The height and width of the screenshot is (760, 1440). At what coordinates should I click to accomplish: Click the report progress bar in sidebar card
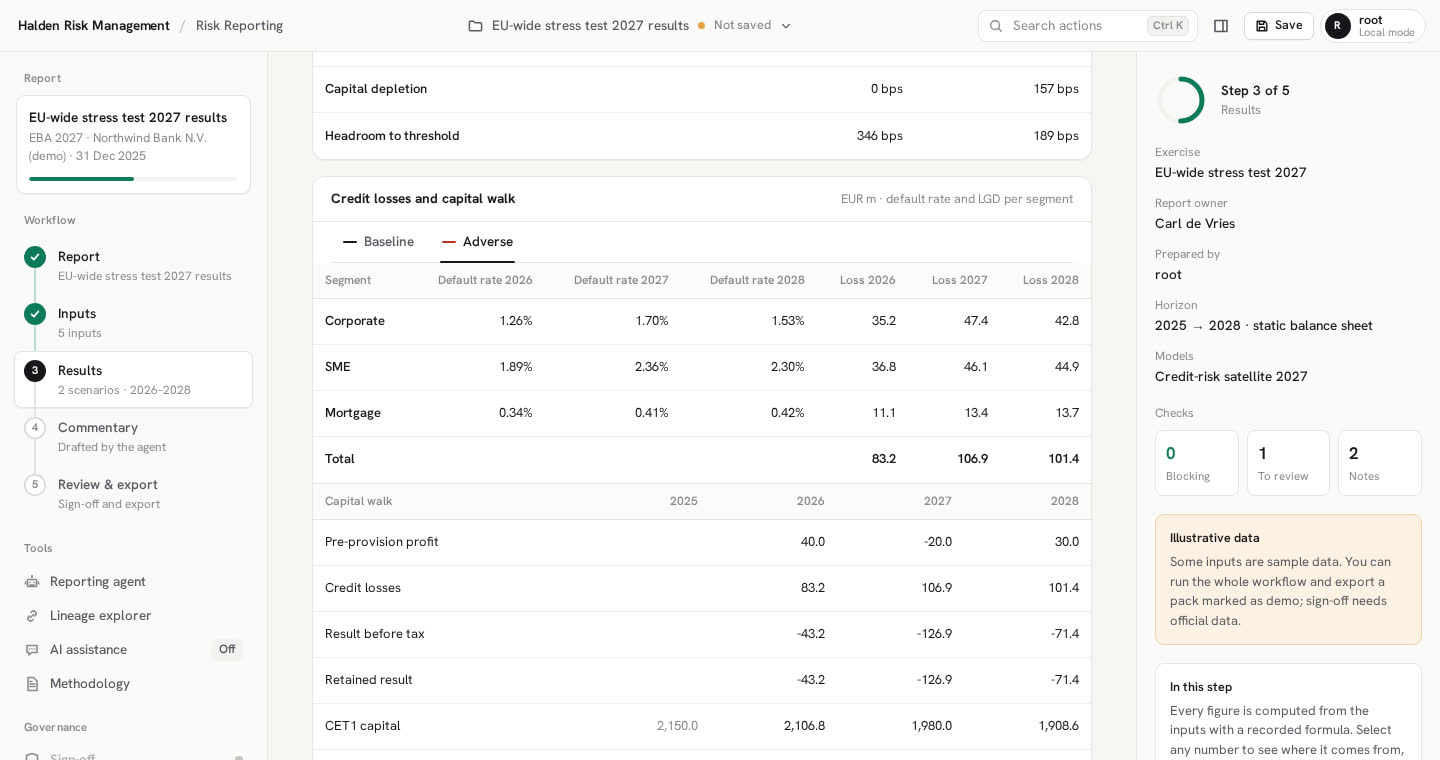click(133, 179)
